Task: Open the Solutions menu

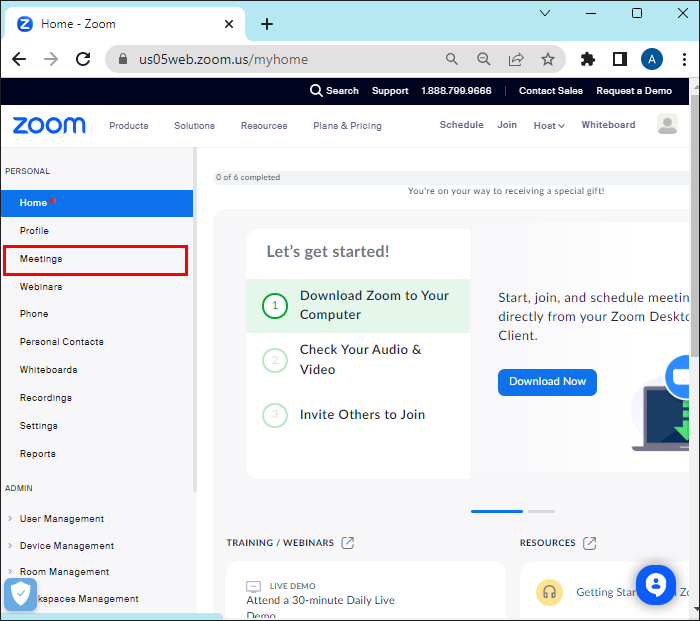Action: [x=194, y=126]
